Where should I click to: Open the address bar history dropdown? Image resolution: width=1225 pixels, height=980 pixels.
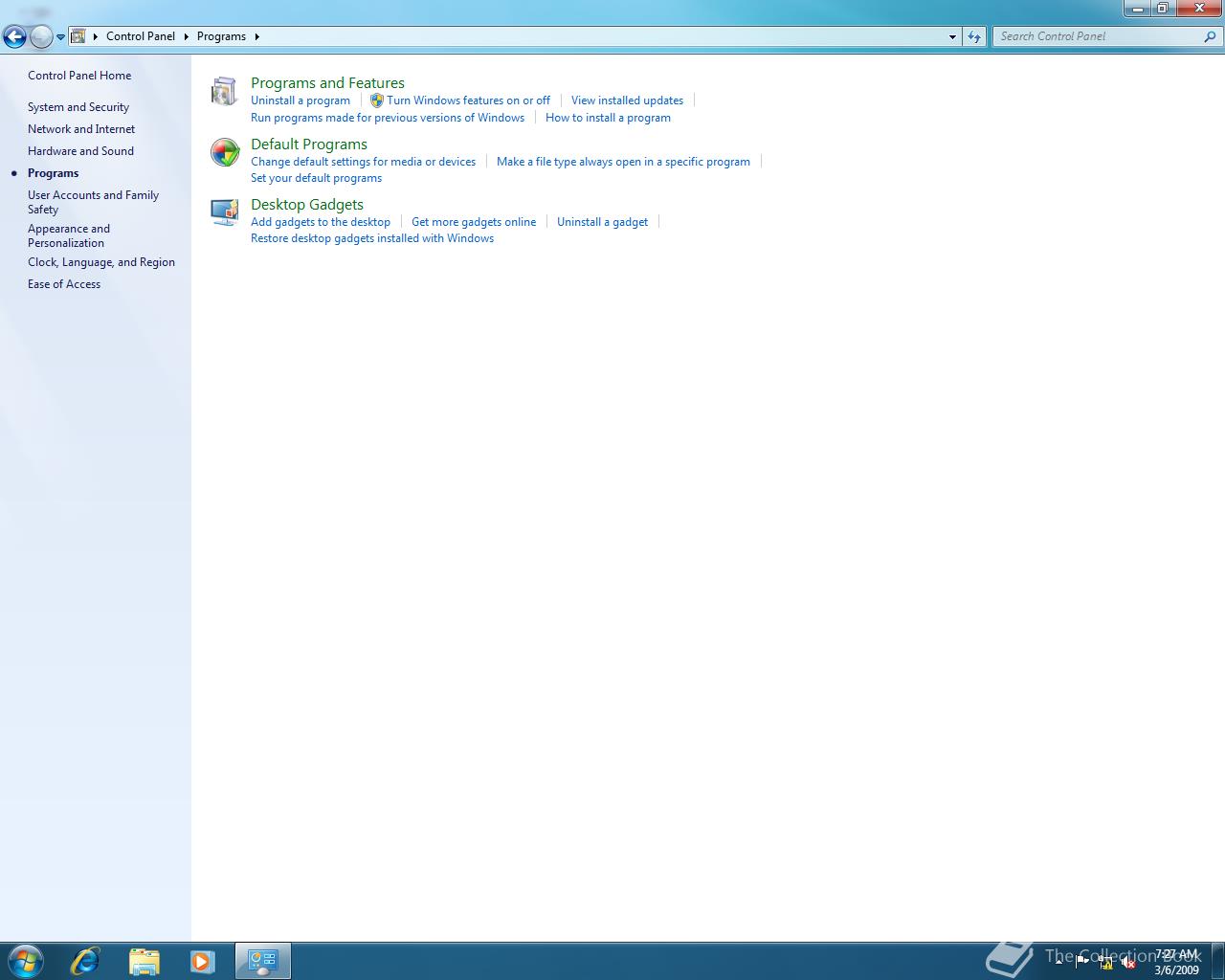coord(951,35)
